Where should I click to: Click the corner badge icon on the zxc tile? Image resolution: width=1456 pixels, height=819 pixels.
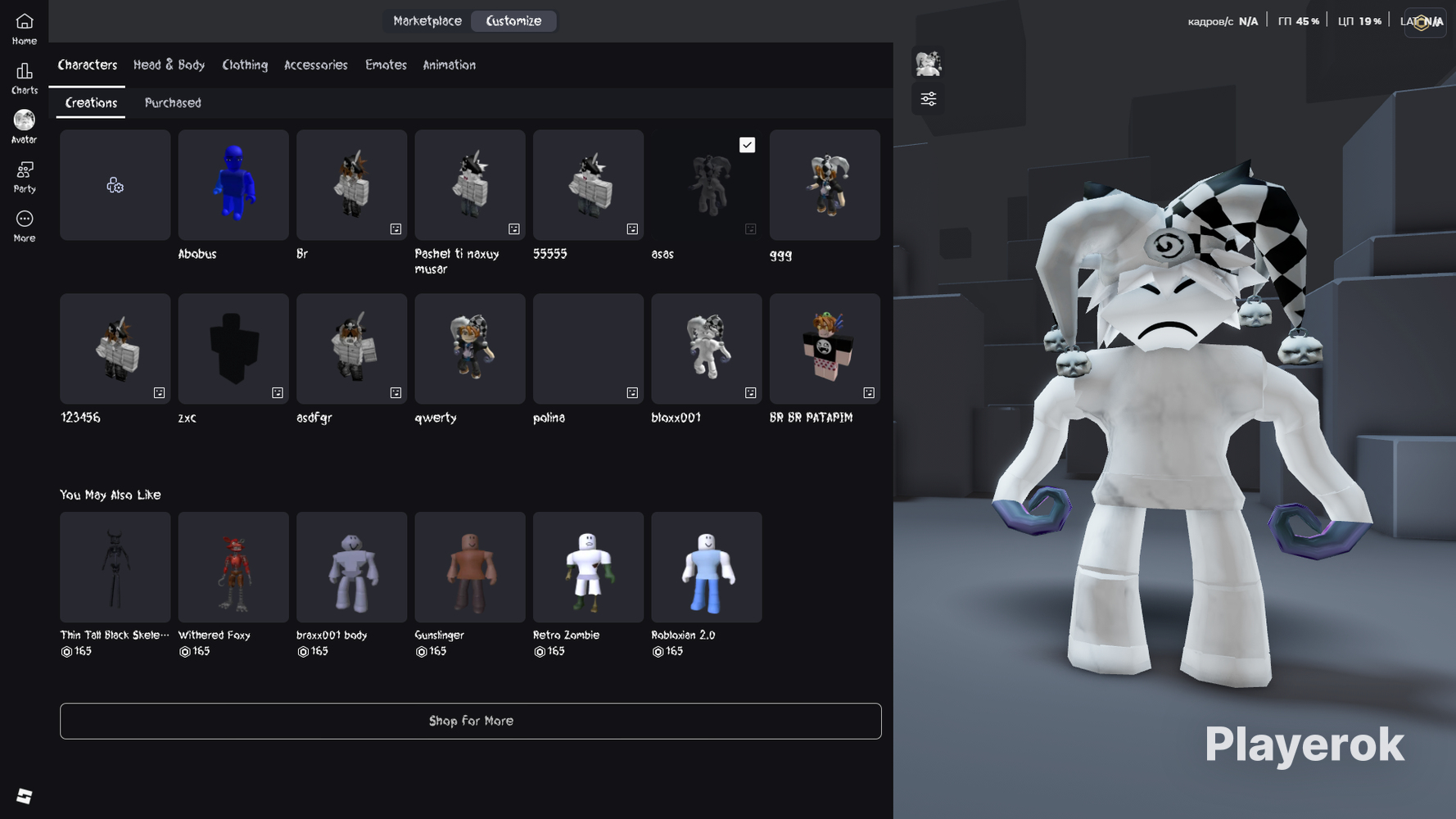point(278,393)
